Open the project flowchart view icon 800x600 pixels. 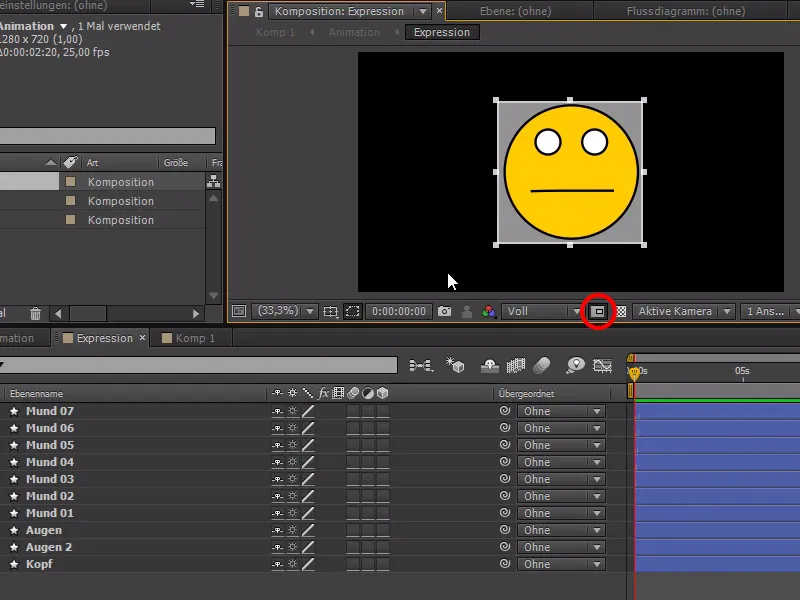pos(213,181)
